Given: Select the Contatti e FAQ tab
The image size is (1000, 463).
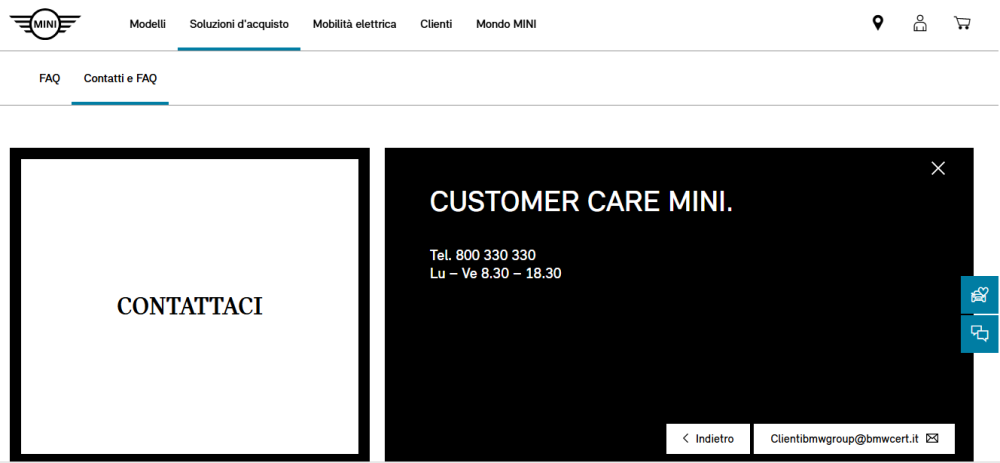Looking at the screenshot, I should 121,78.
